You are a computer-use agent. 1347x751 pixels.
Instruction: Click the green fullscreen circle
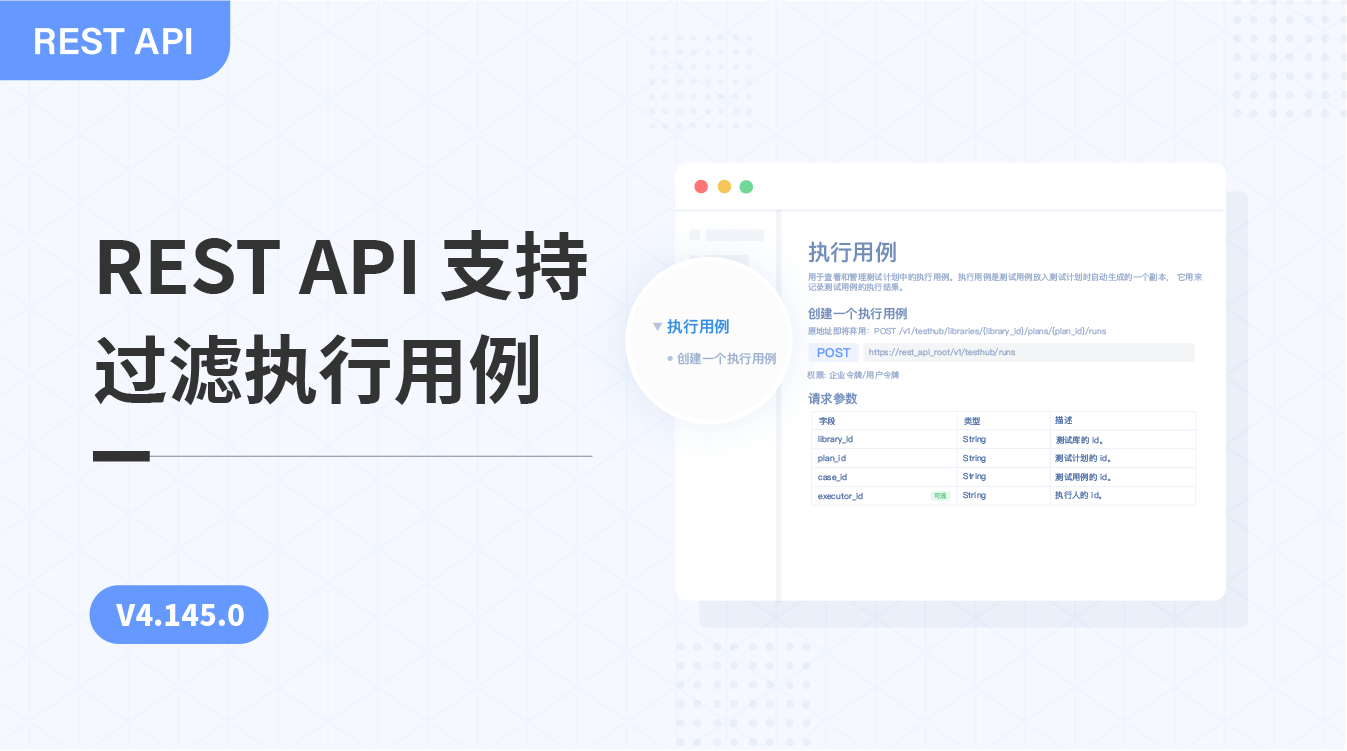point(746,186)
